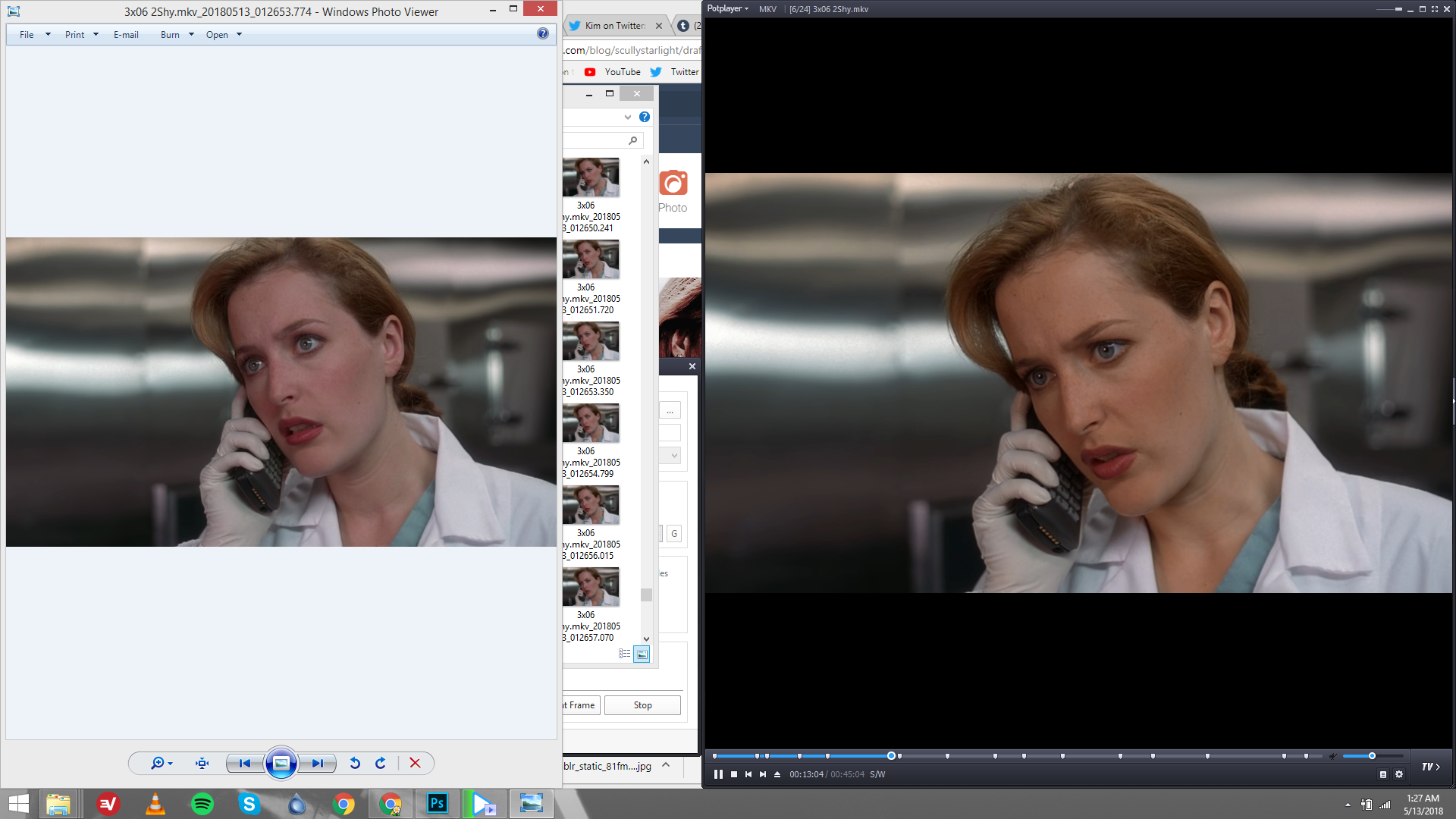Screen dimensions: 1456x819
Task: Select thumbnail ending 012656.015
Action: click(591, 523)
